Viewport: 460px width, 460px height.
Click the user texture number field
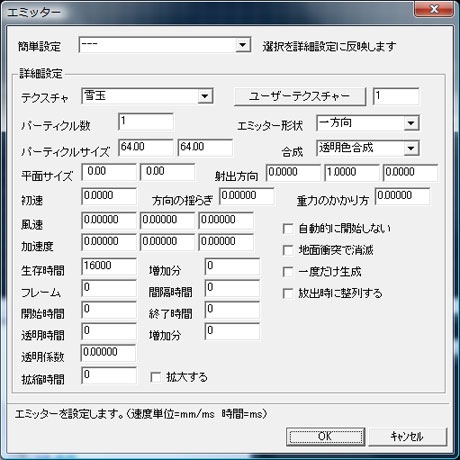point(396,96)
